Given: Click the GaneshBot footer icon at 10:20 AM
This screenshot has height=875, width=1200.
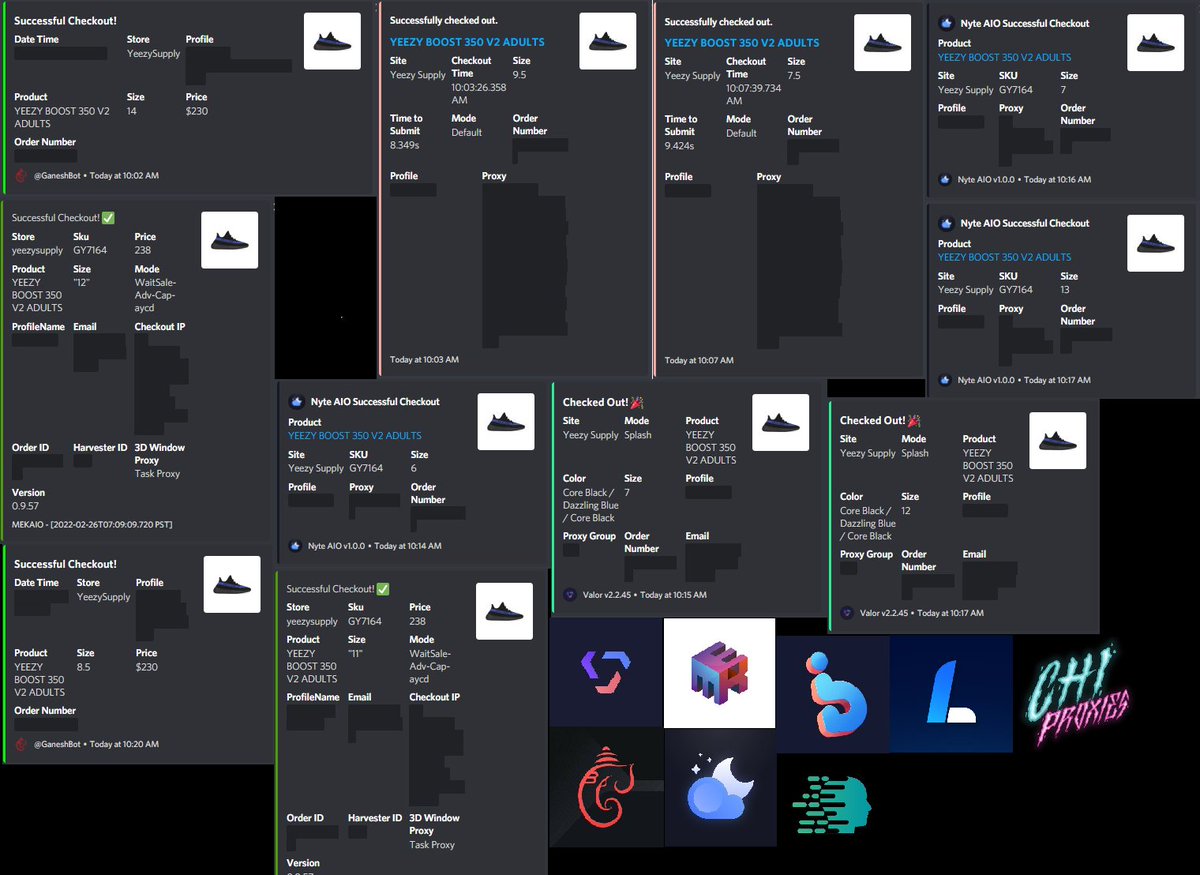Looking at the screenshot, I should pos(21,744).
